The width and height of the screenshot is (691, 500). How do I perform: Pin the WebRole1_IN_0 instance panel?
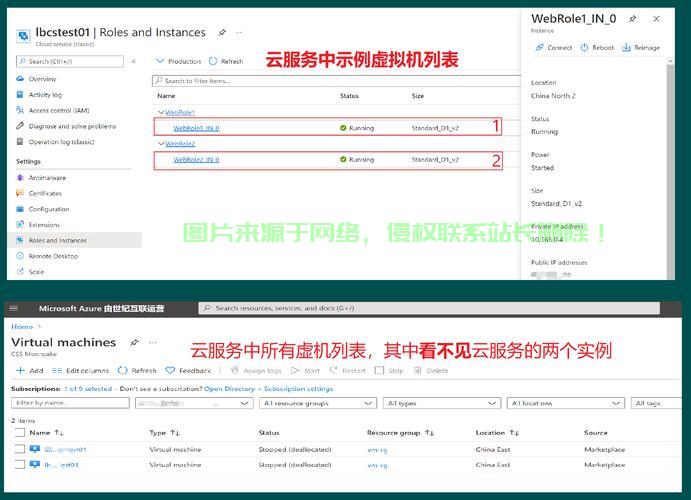632,19
